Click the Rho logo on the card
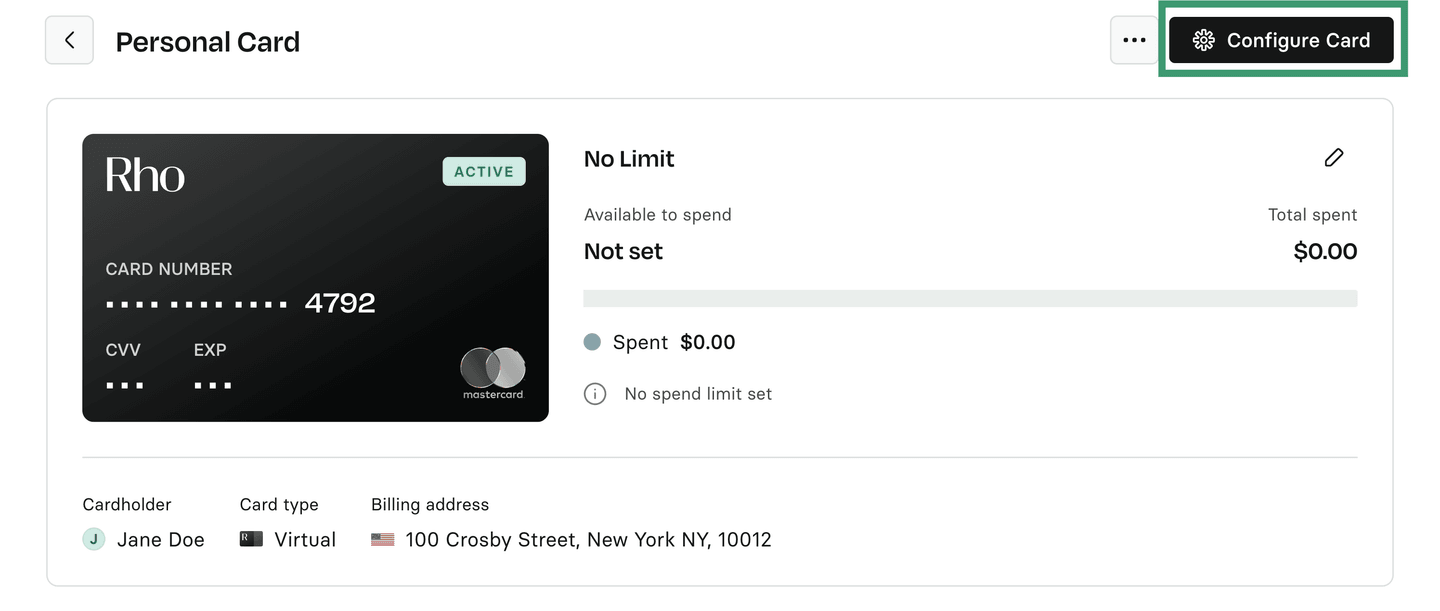This screenshot has width=1440, height=611. (x=145, y=175)
